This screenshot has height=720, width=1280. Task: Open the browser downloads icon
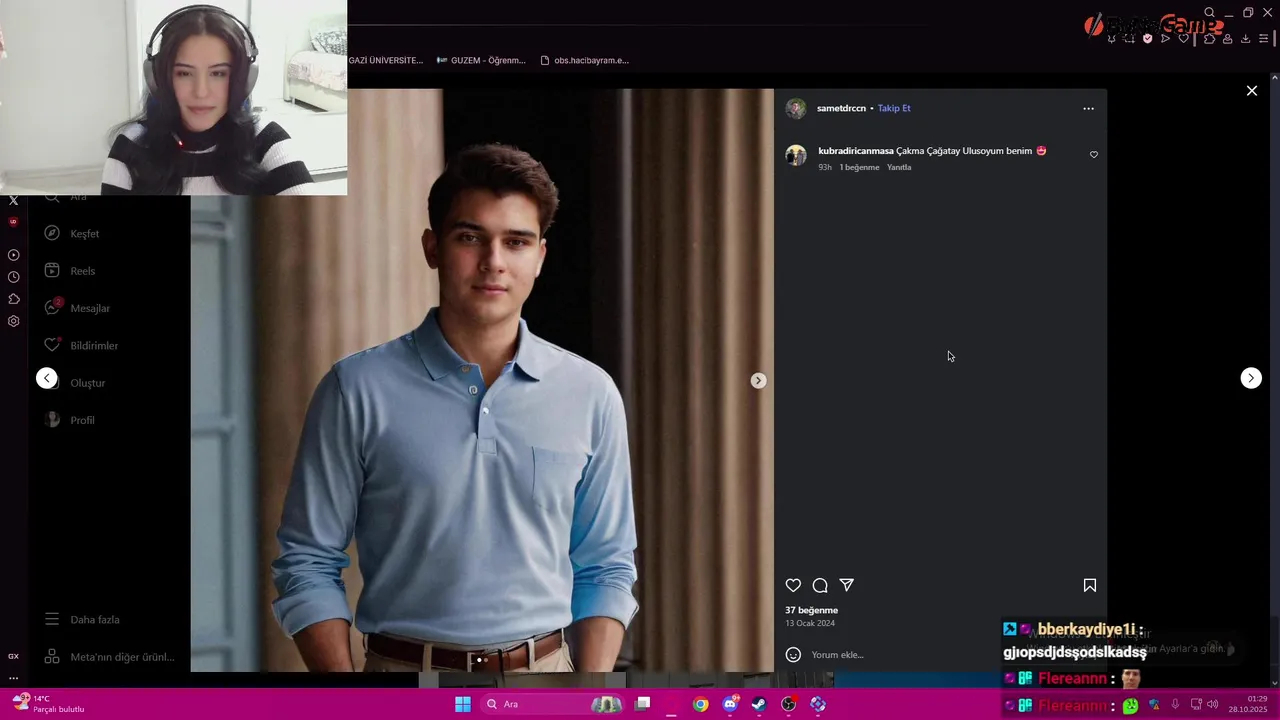(1245, 38)
